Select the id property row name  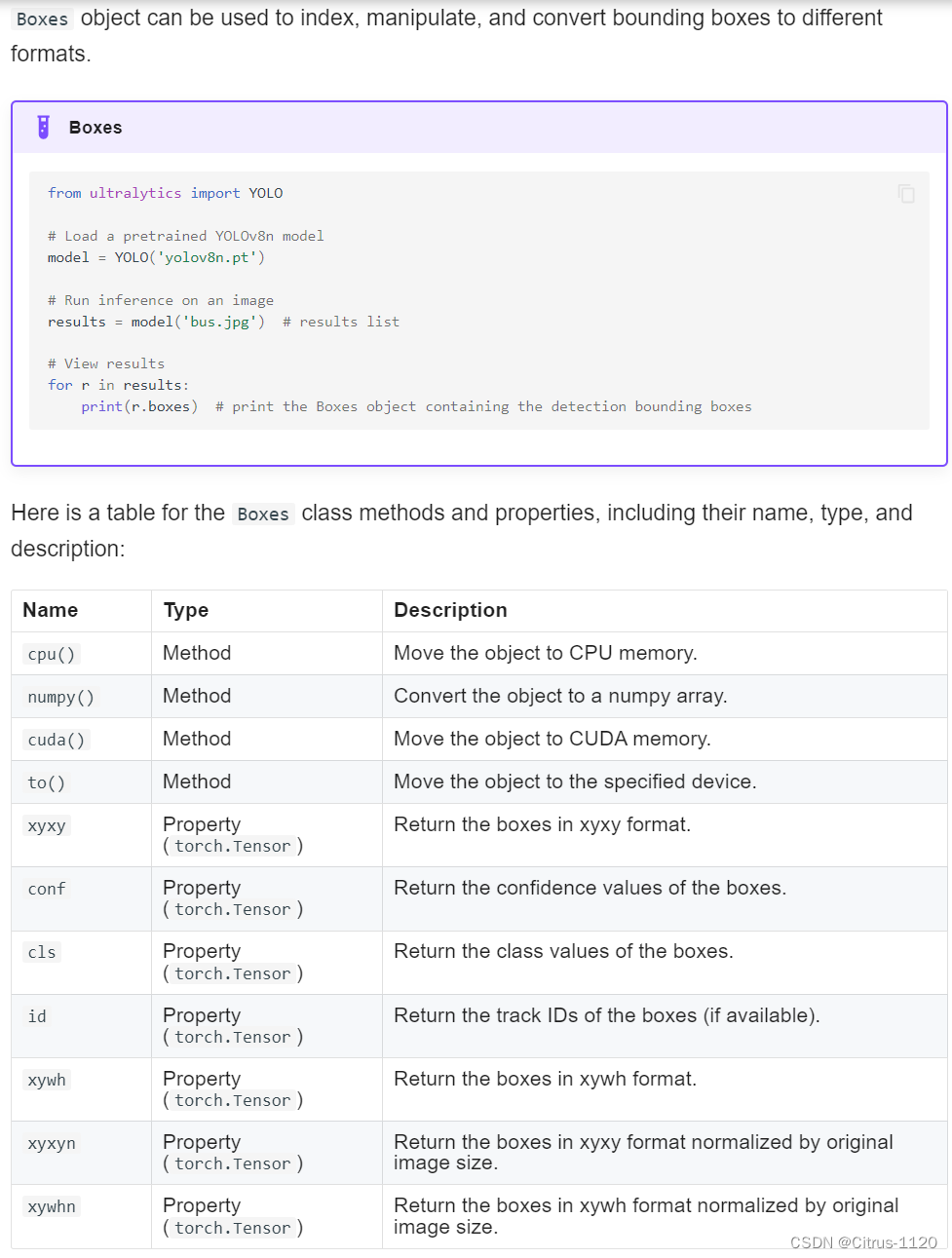pos(37,1016)
